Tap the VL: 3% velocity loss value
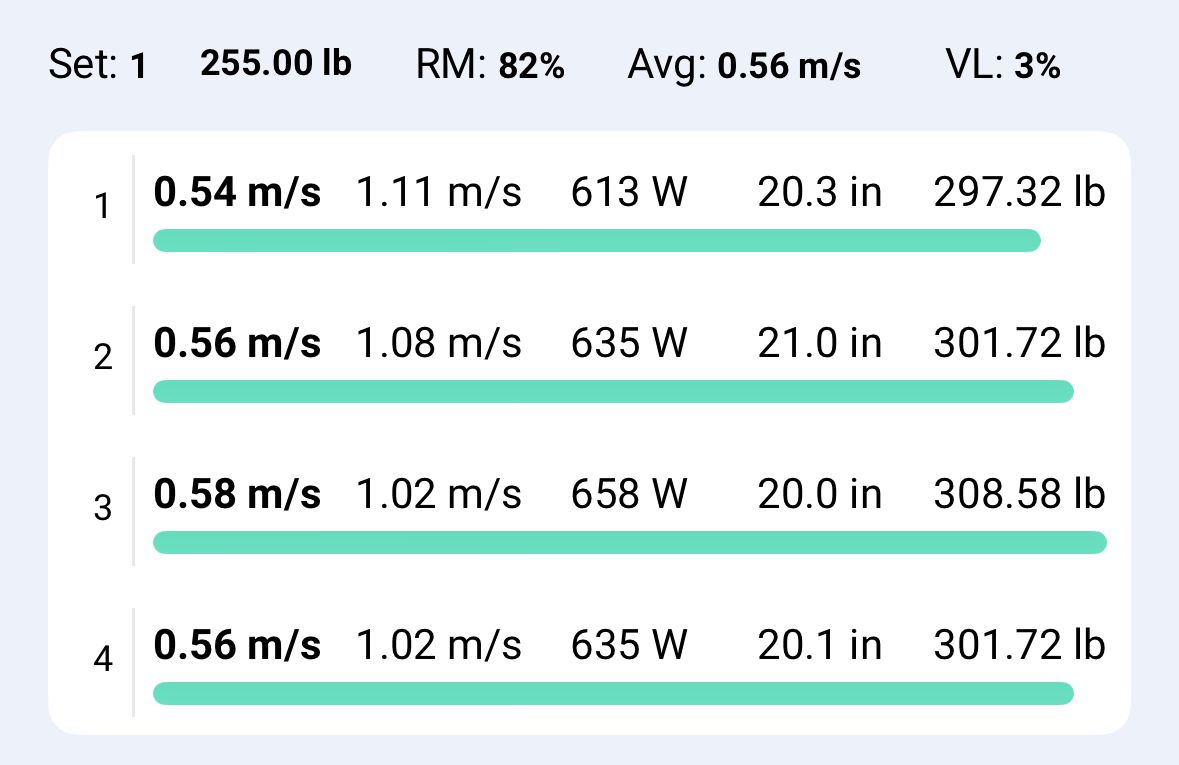Screen dimensions: 1179x765 (1003, 65)
